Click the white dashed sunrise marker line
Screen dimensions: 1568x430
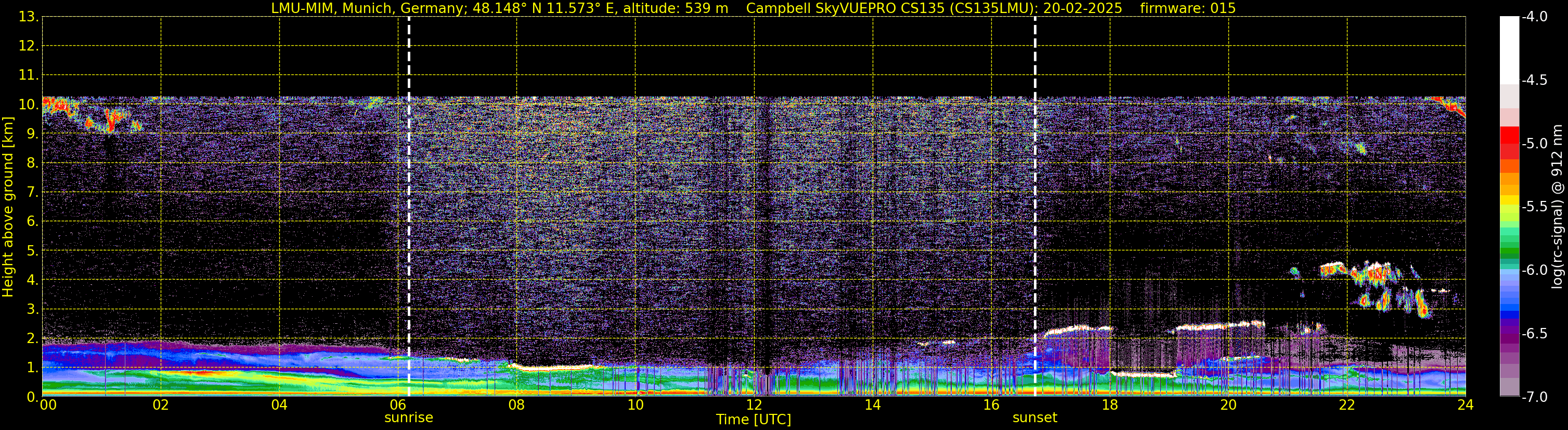tap(408, 207)
